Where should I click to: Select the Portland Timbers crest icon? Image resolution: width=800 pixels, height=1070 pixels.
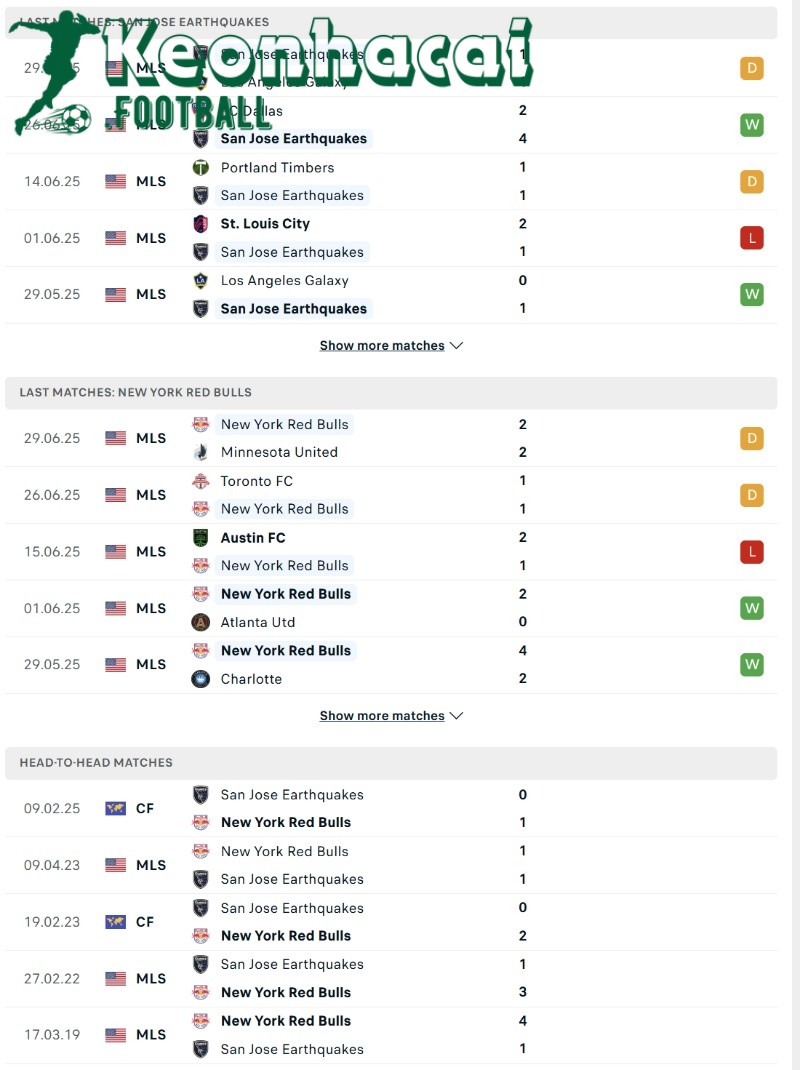pyautogui.click(x=201, y=168)
